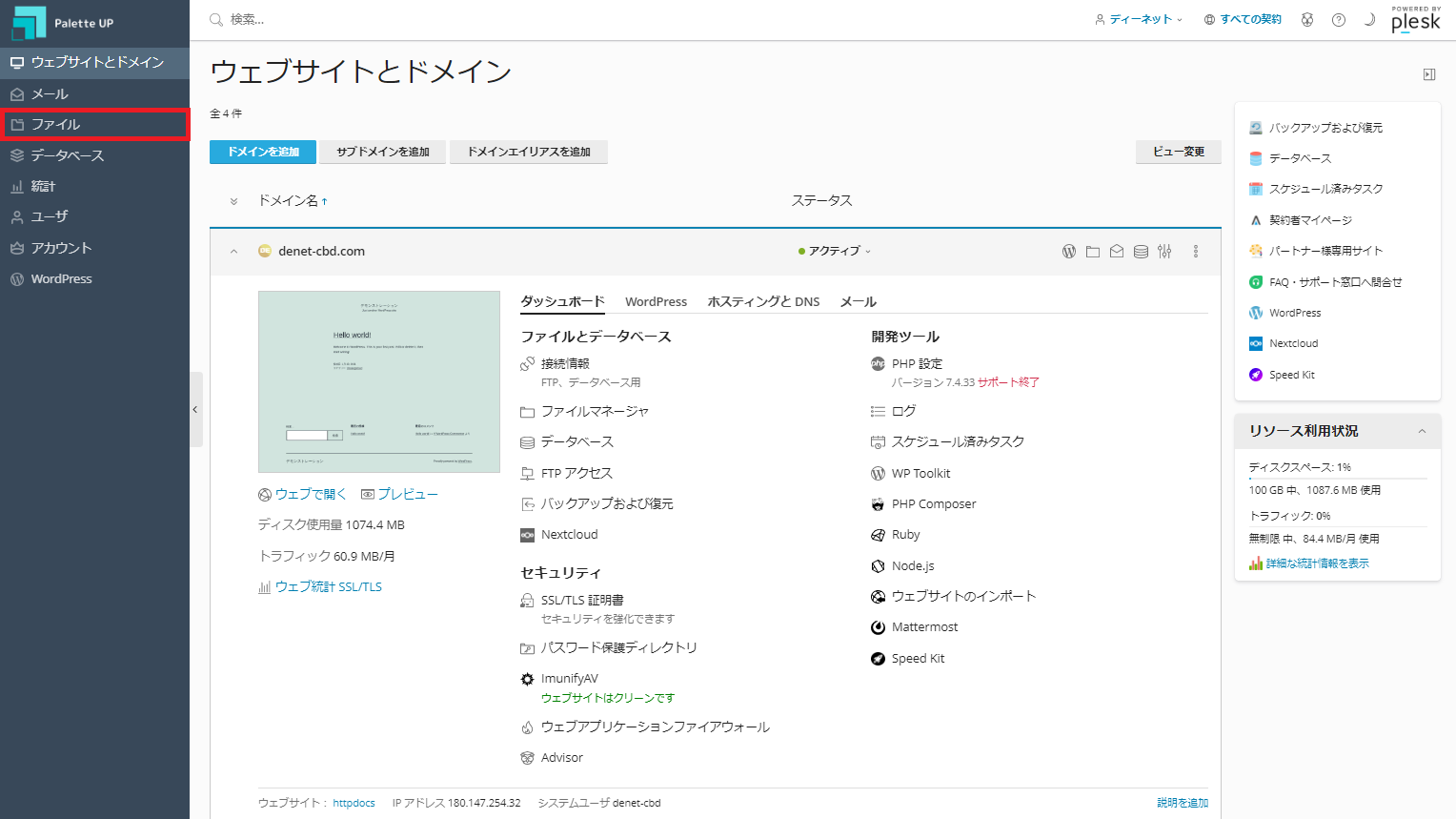Screen dimensions: 1456x819
Task: Open WordPress icon in denet-cbd.com row
Action: point(1069,252)
